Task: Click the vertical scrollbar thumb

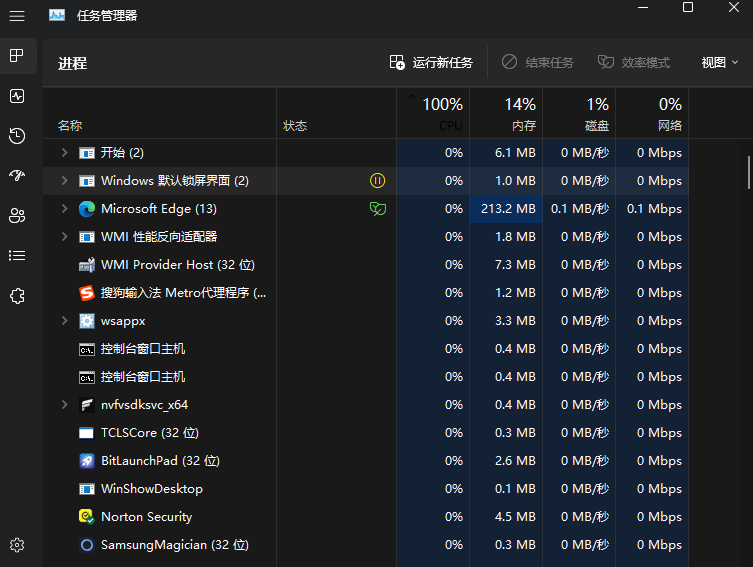Action: 749,172
